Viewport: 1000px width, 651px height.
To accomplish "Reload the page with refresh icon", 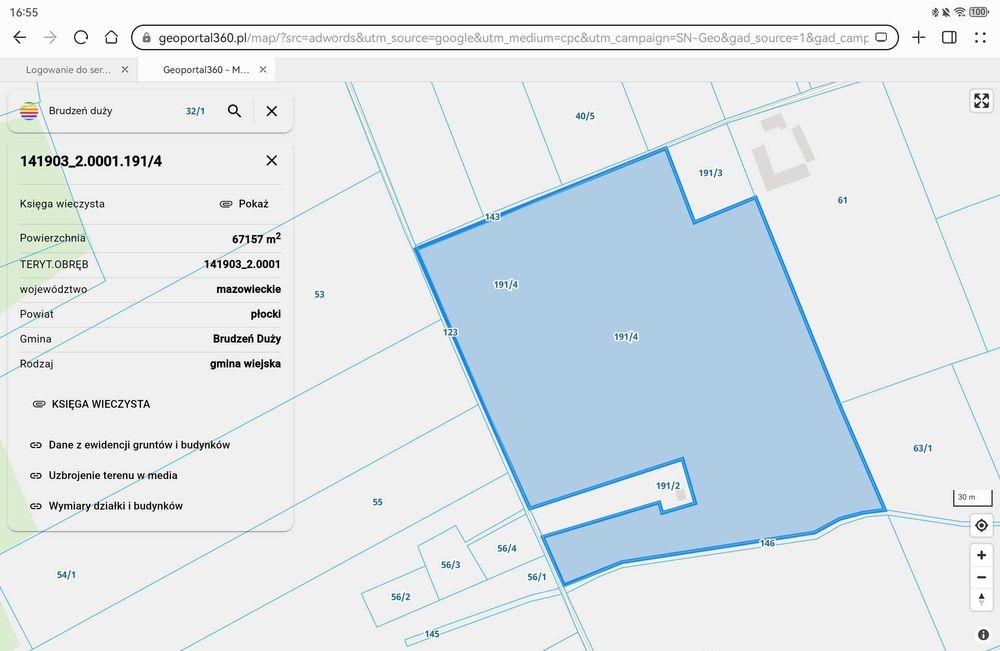I will point(81,38).
